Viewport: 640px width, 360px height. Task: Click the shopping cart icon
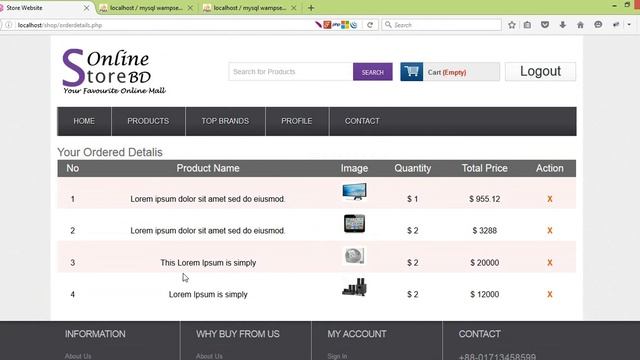coord(411,72)
